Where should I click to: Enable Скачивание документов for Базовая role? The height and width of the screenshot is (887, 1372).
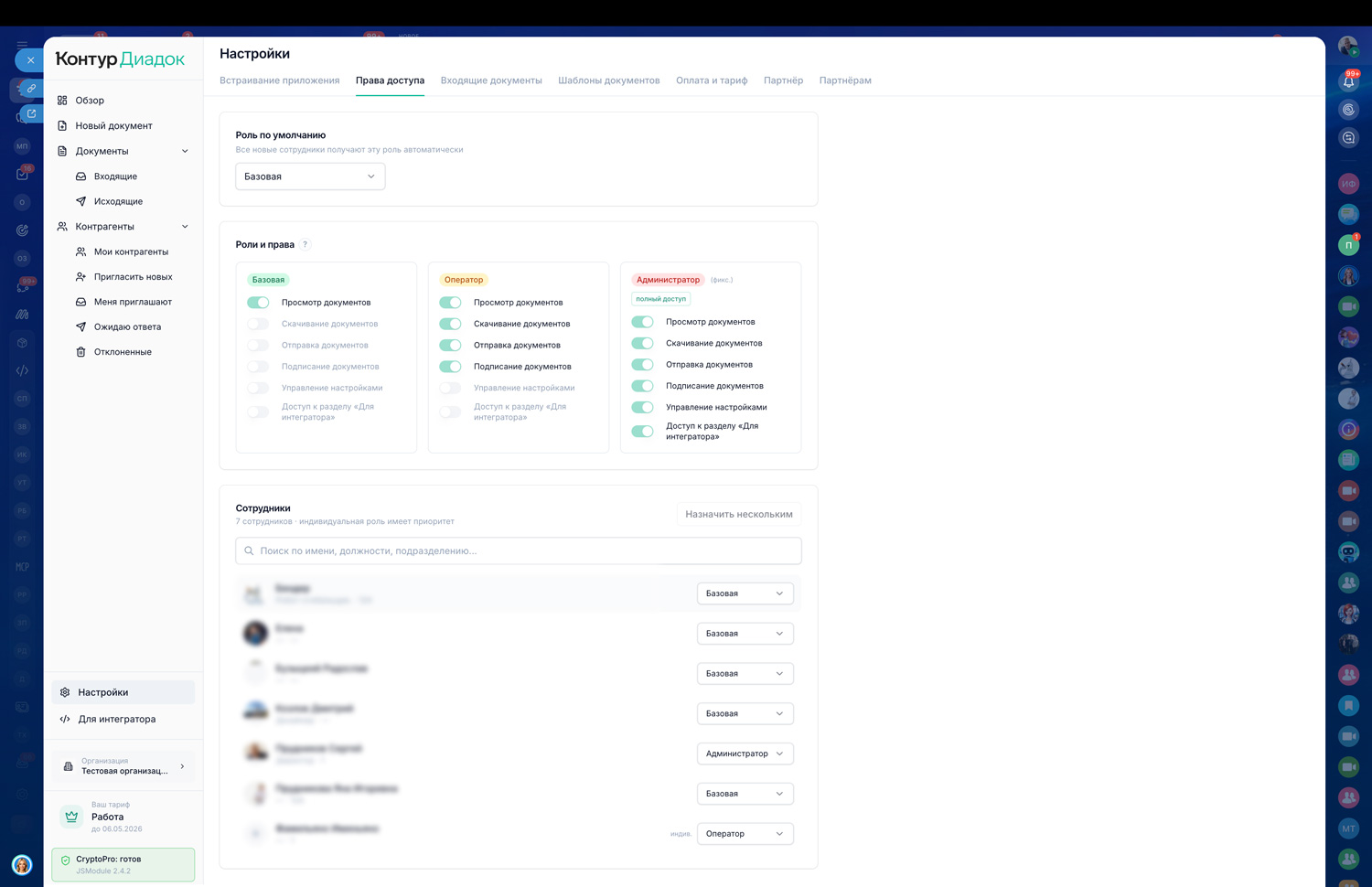258,324
